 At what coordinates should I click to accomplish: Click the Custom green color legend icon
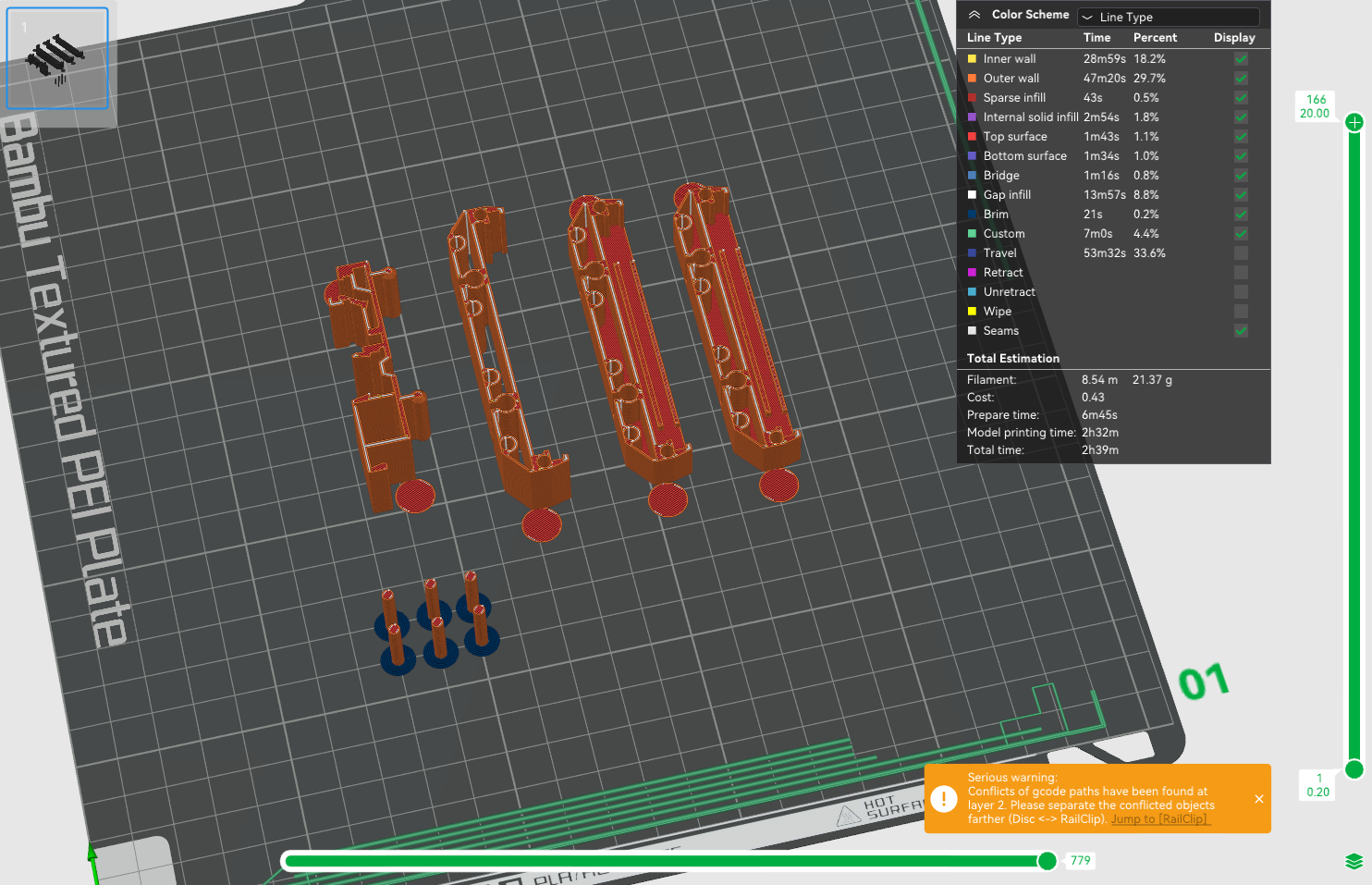click(971, 233)
